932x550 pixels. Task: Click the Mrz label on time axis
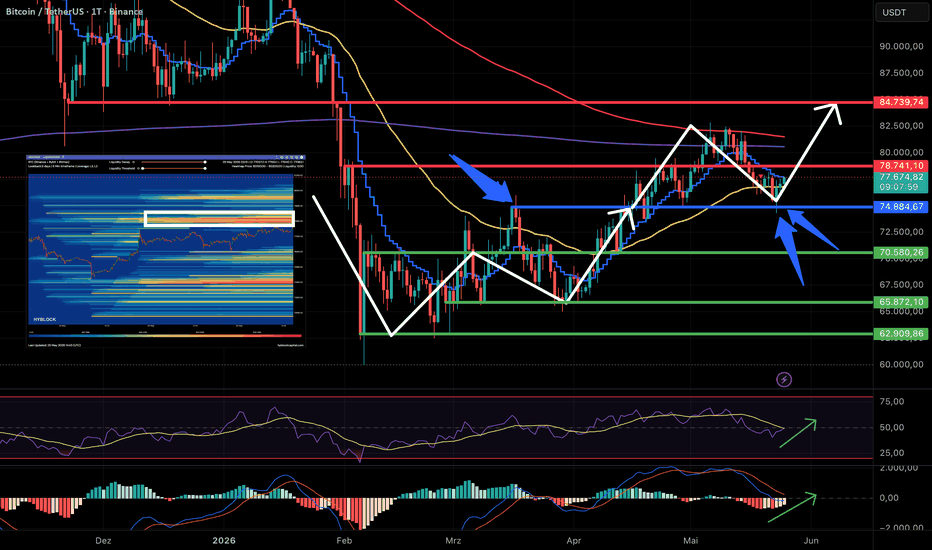pos(453,540)
